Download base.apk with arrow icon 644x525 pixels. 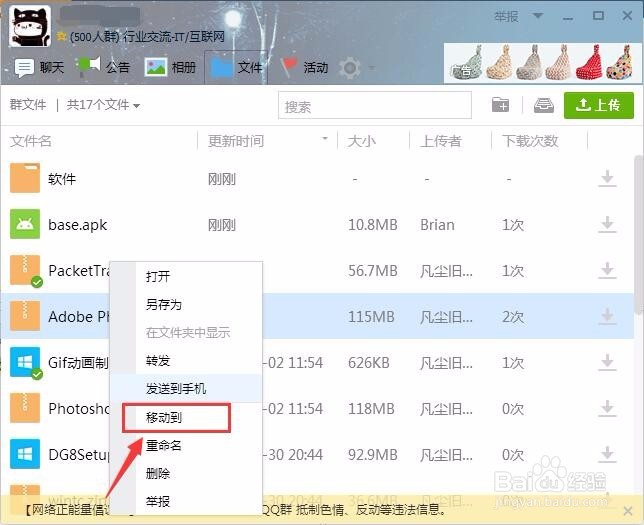click(607, 225)
